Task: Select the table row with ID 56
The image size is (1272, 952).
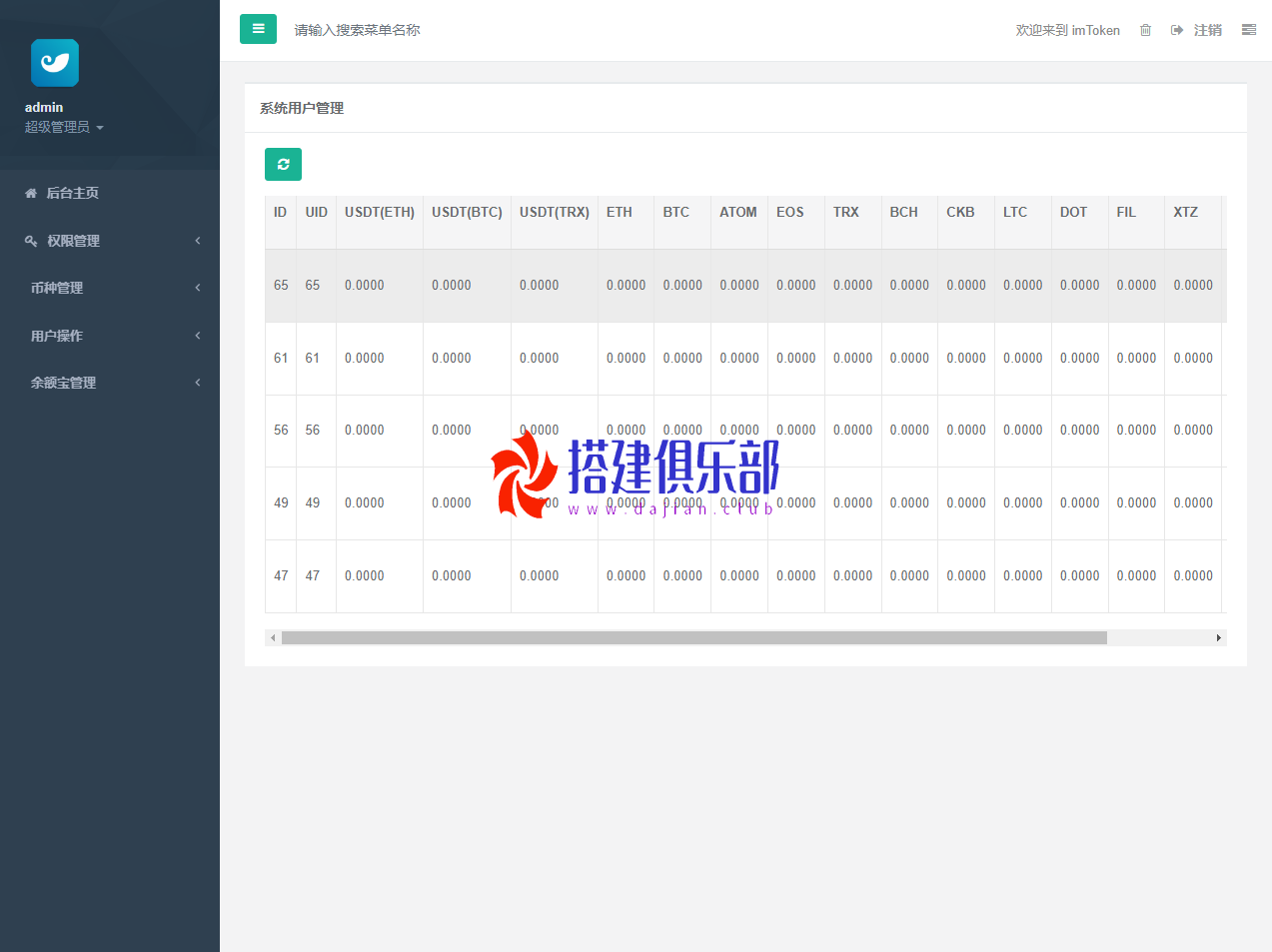Action: [x=281, y=431]
